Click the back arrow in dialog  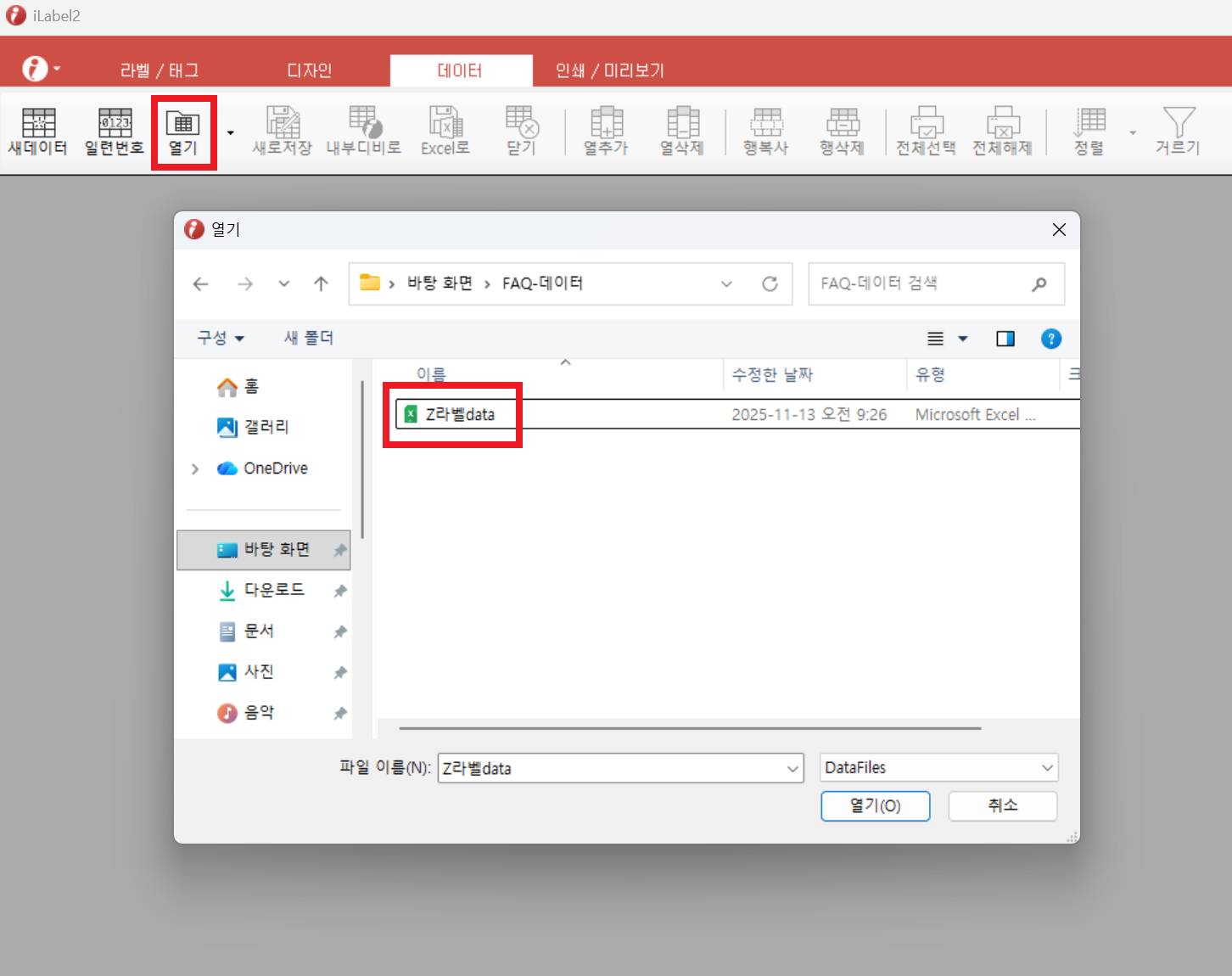click(201, 284)
